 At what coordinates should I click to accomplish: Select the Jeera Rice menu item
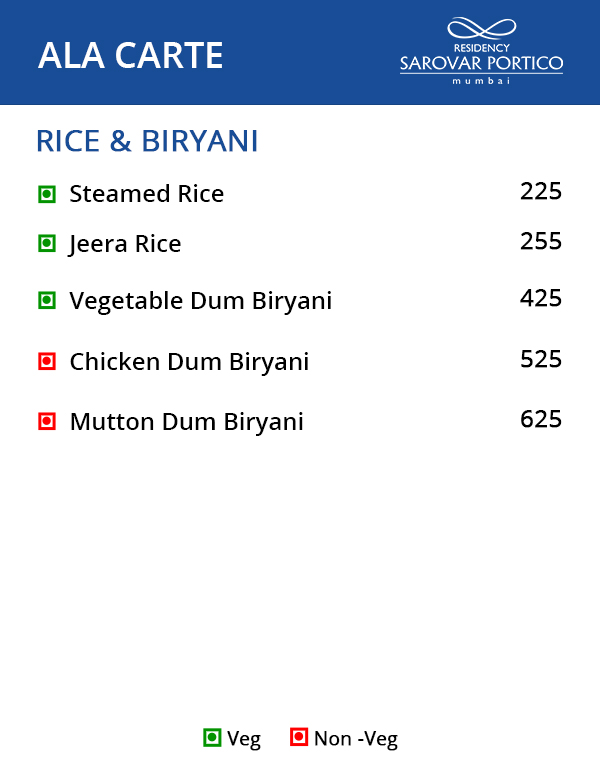point(125,244)
